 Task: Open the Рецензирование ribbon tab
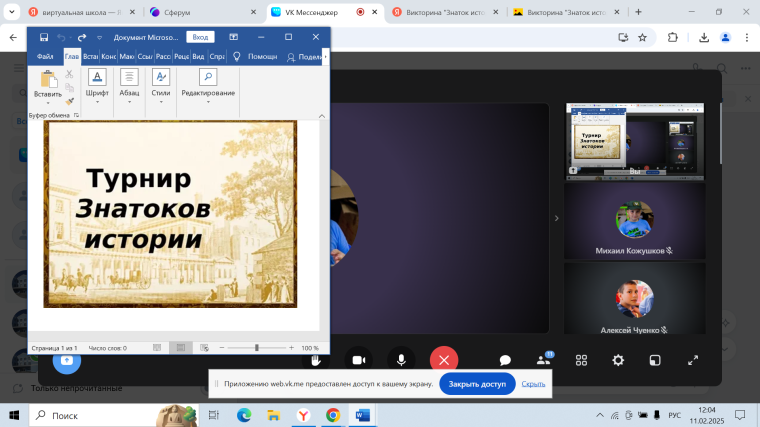[181, 57]
